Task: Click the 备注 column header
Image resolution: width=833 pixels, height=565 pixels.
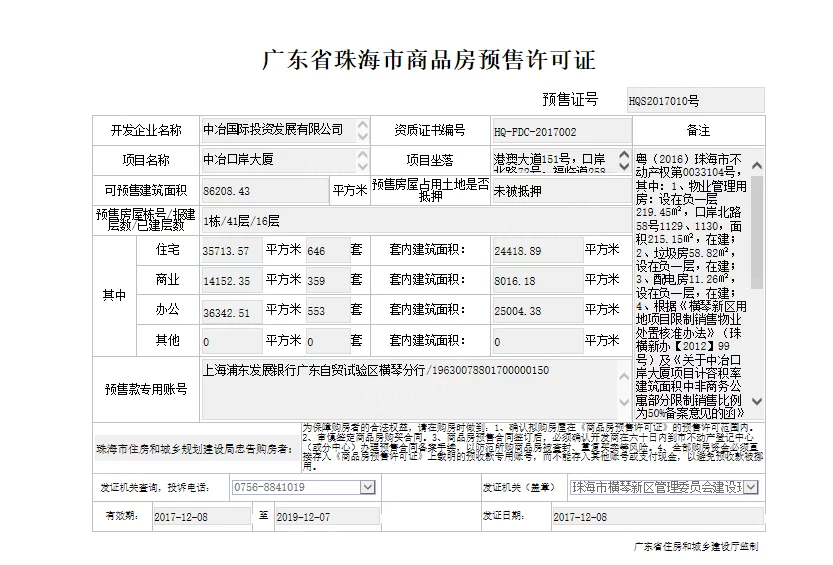Action: [x=698, y=131]
